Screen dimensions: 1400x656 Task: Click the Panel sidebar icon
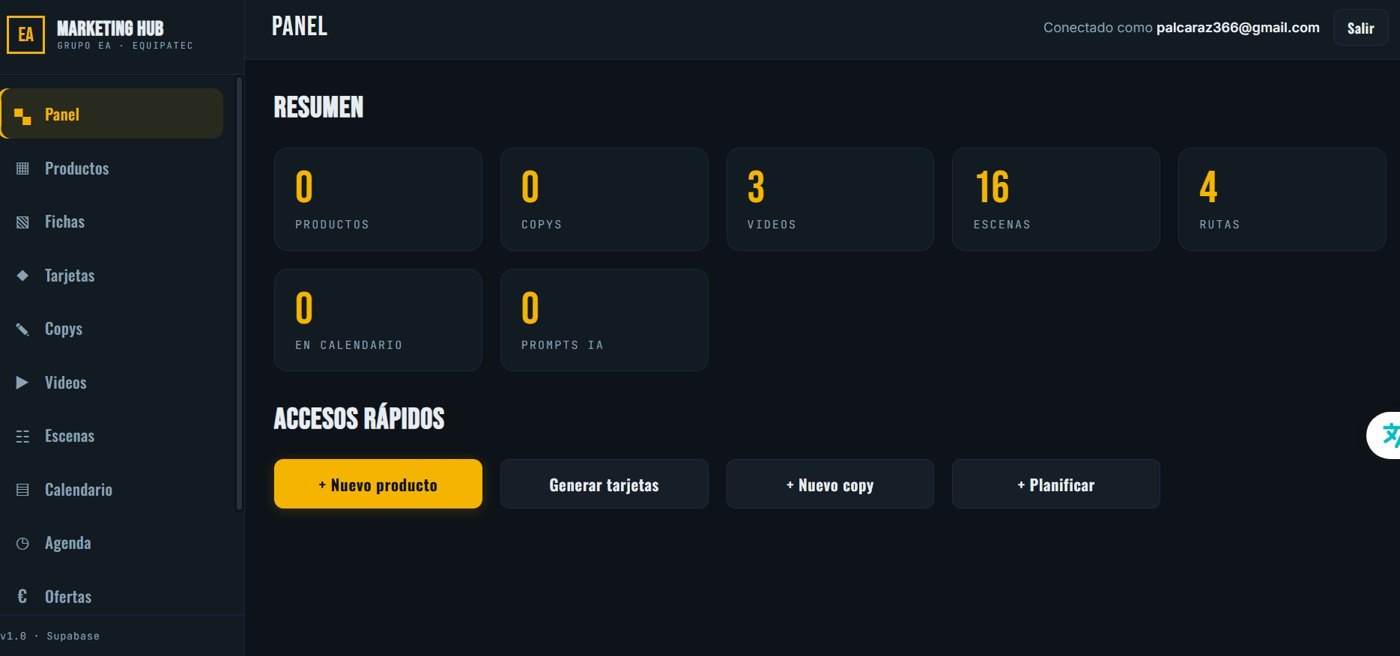click(22, 115)
